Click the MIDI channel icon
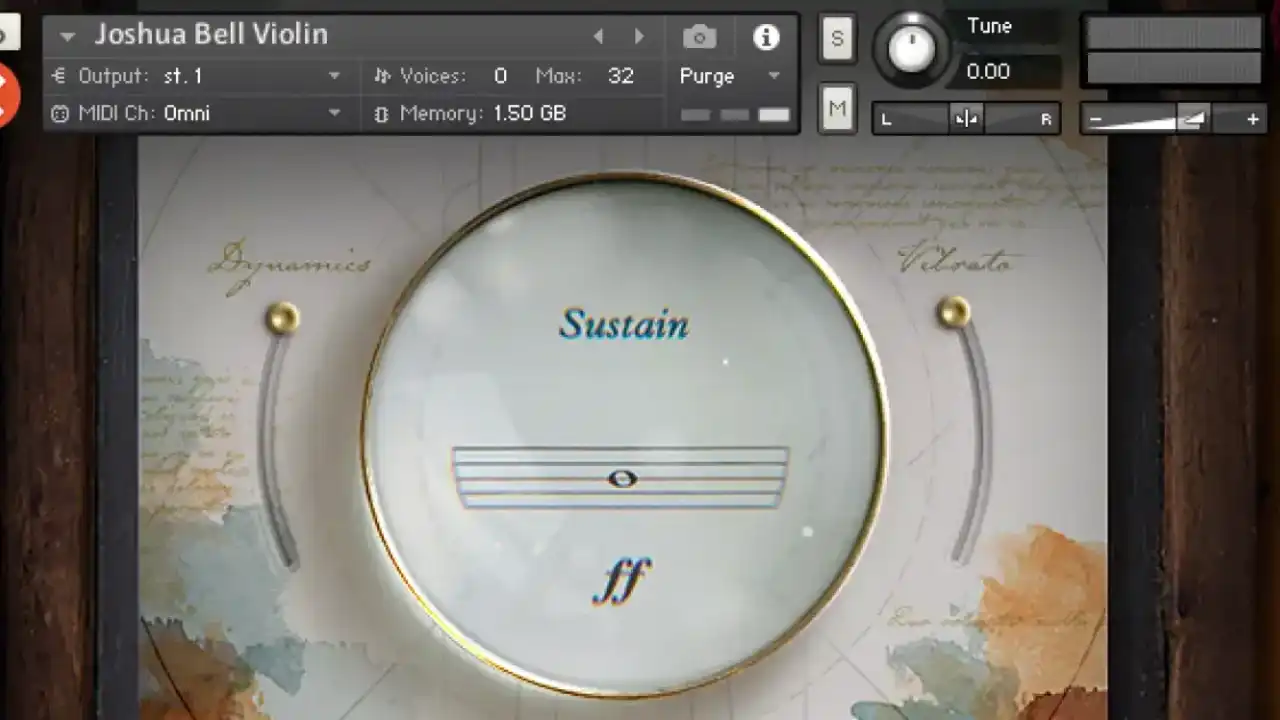Screen dimensions: 1280x720 (59, 114)
